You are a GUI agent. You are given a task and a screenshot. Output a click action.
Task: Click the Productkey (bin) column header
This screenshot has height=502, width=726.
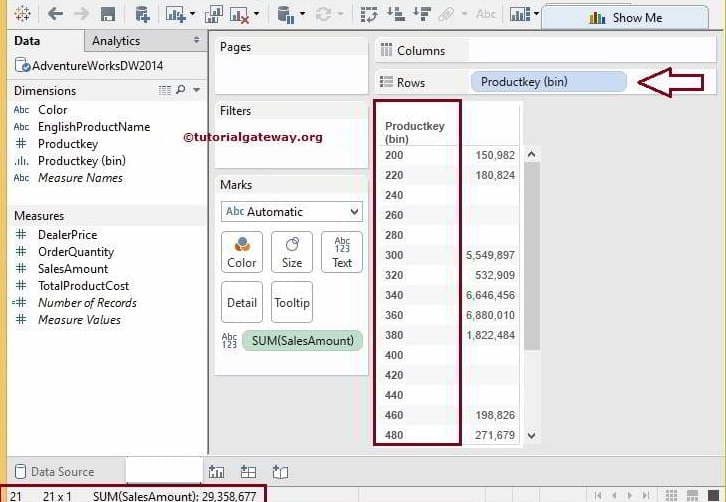click(414, 132)
